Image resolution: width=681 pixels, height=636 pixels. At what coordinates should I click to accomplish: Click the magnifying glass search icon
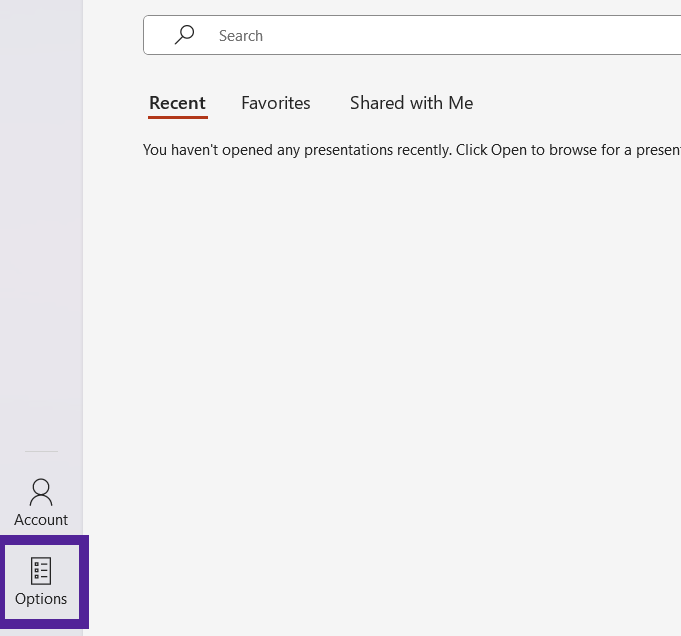pos(184,35)
